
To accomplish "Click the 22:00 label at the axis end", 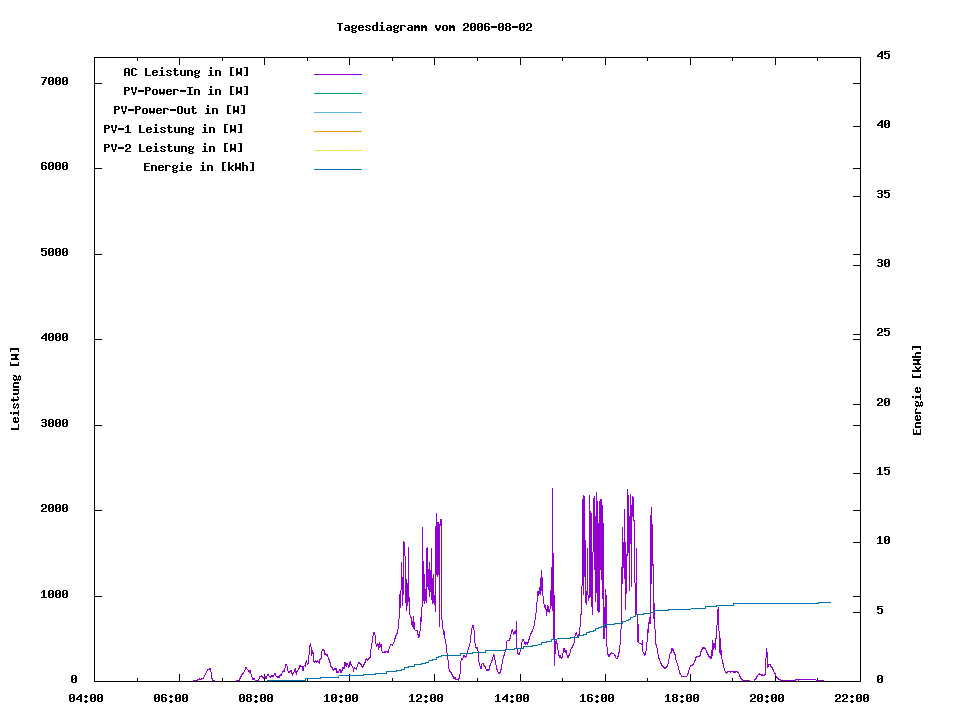I will pyautogui.click(x=852, y=698).
